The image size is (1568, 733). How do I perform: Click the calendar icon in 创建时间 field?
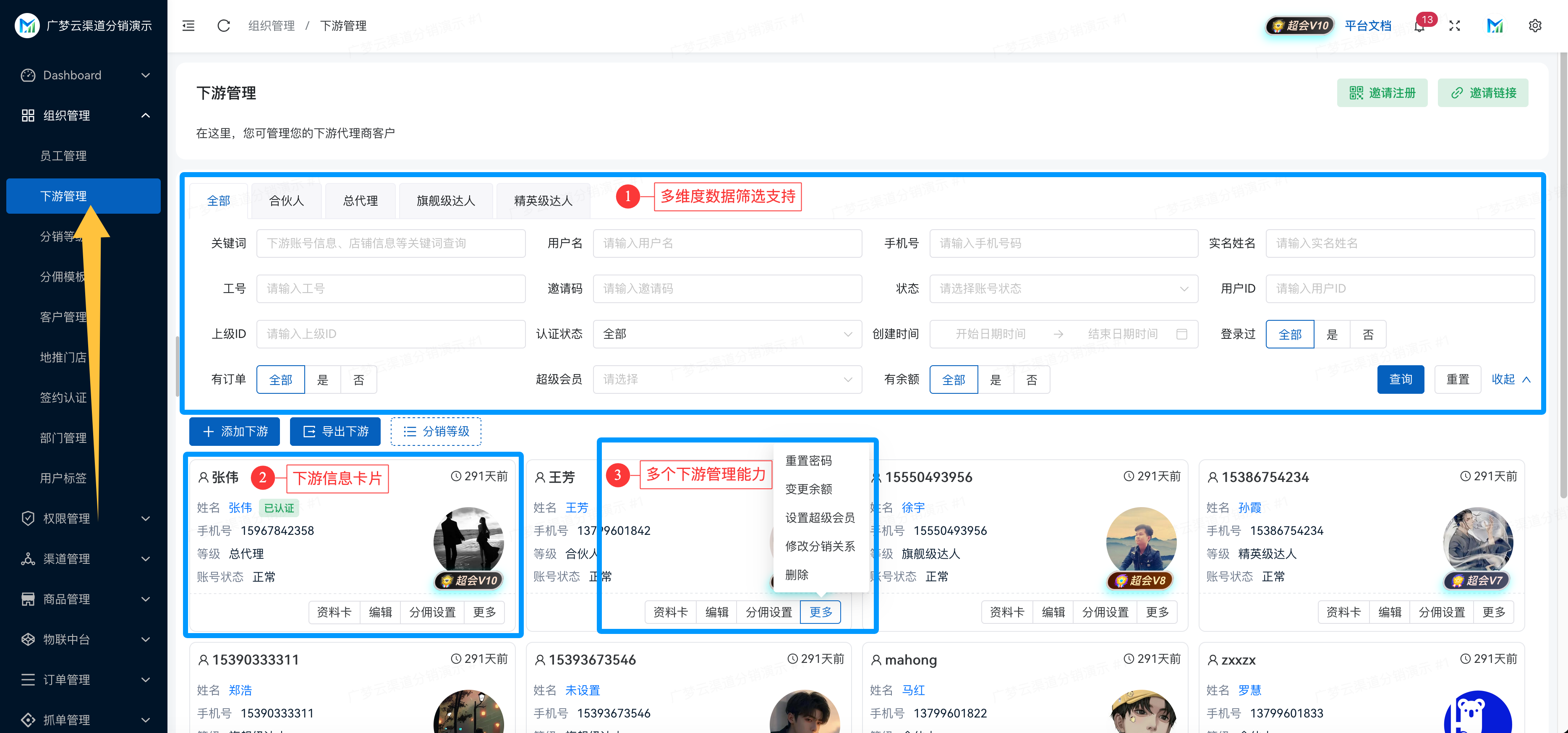1181,334
